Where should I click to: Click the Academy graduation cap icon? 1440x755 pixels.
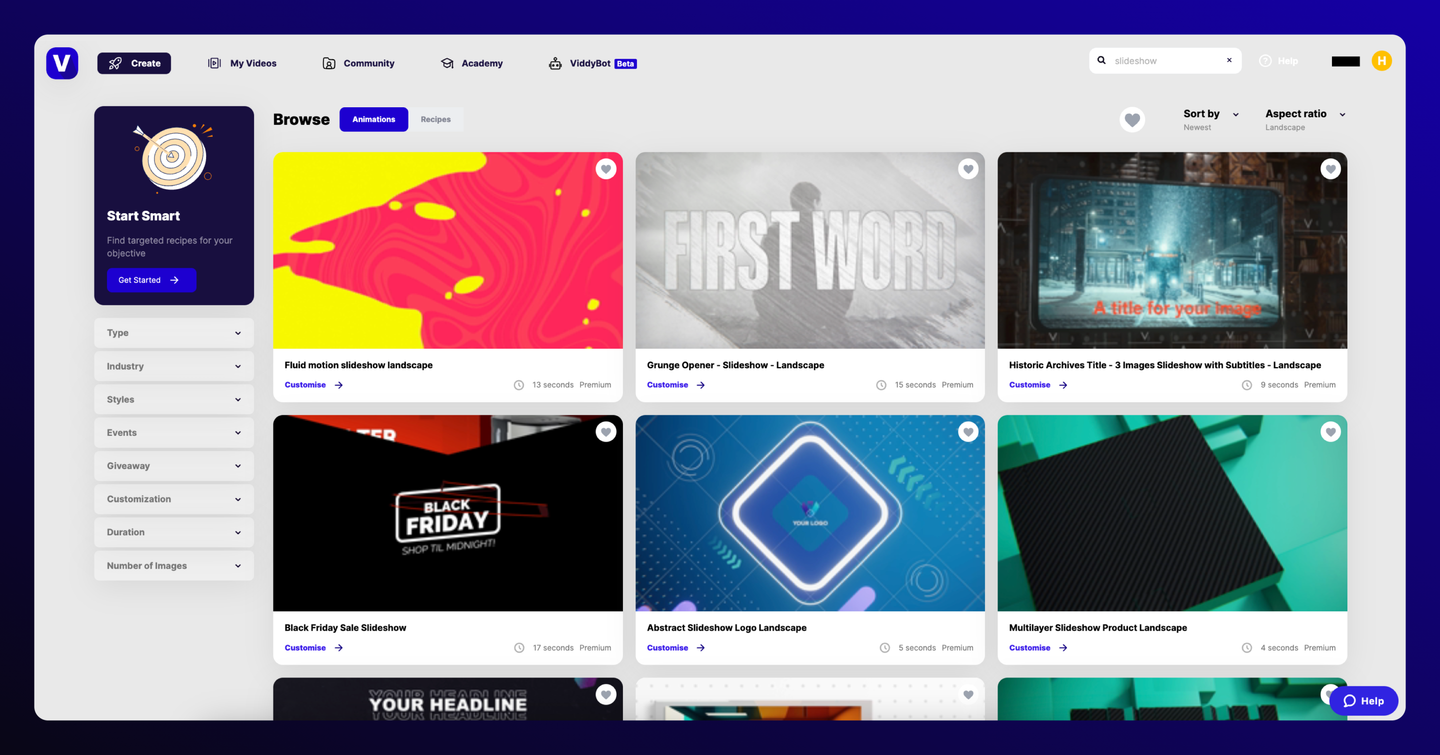point(447,63)
